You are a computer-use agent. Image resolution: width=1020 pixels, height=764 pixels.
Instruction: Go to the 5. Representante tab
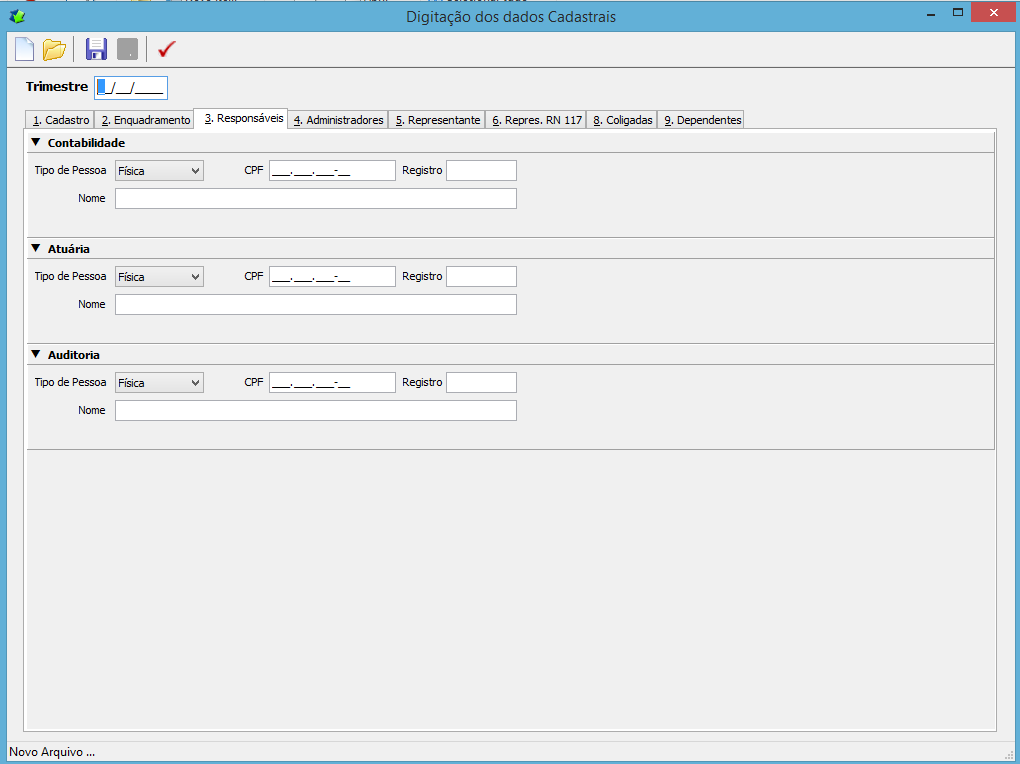click(x=437, y=120)
